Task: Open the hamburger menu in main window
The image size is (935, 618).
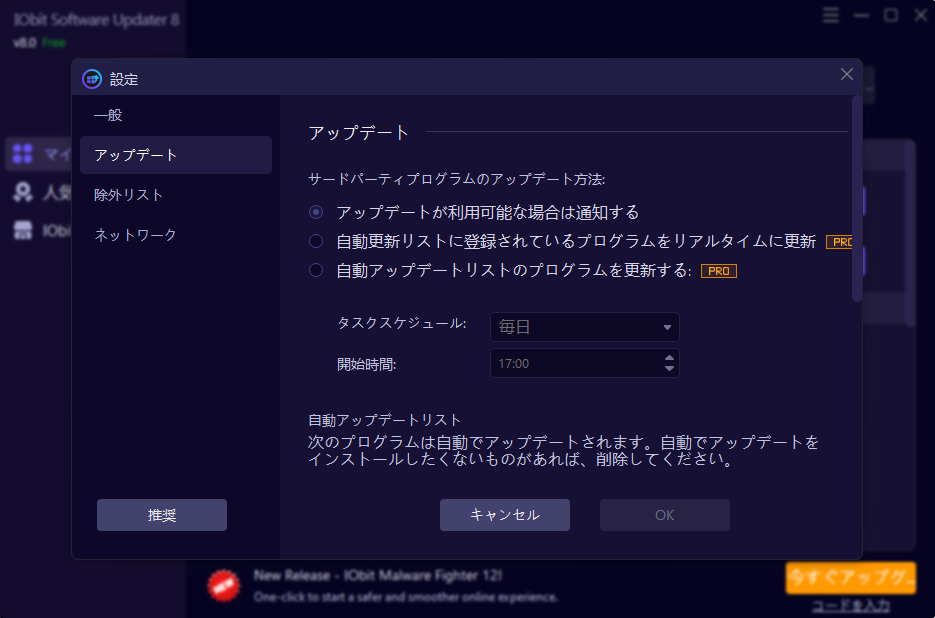Action: pos(831,16)
